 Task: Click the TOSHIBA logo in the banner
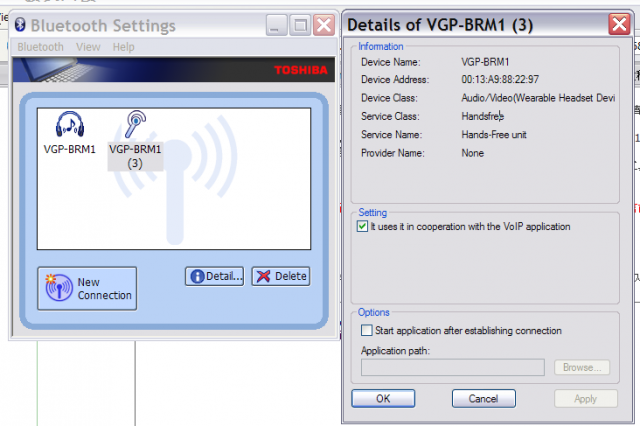click(x=301, y=70)
